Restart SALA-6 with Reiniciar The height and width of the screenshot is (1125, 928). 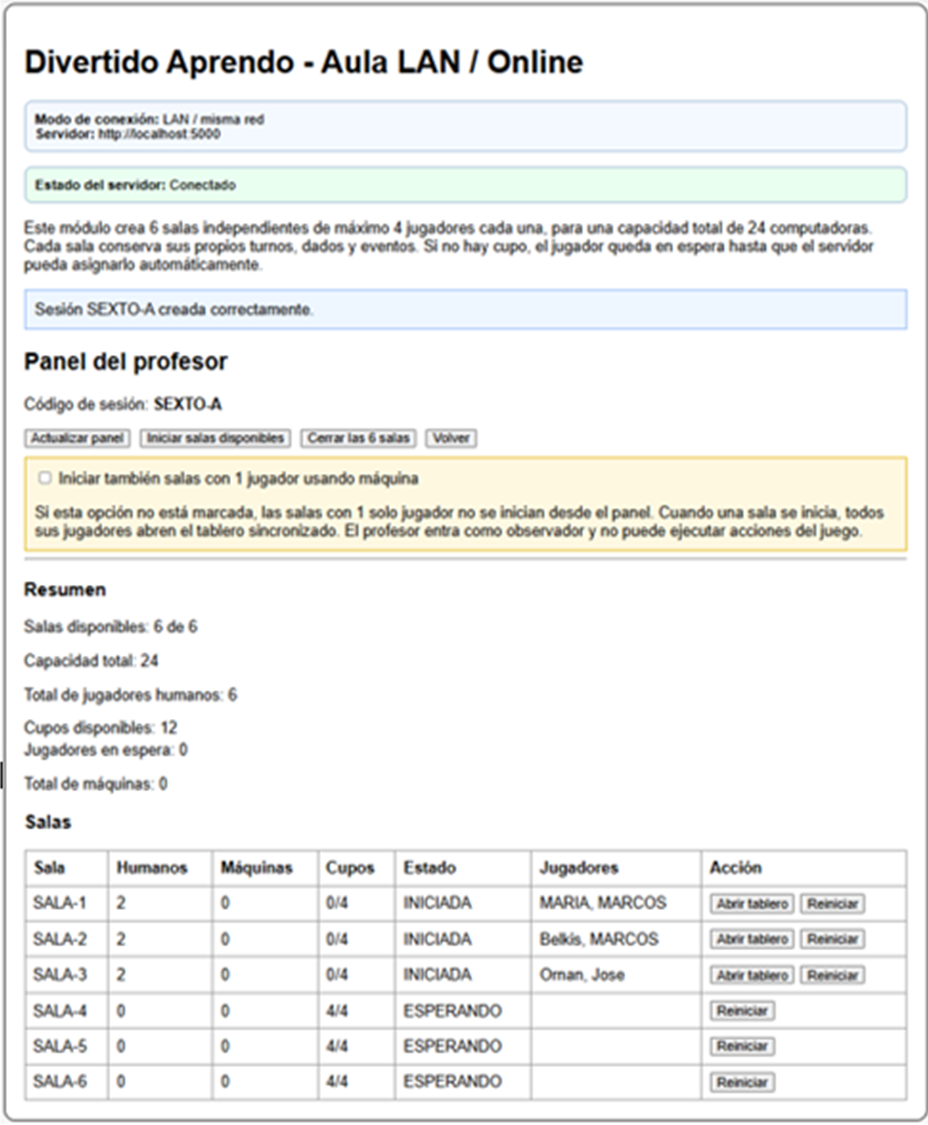pyautogui.click(x=742, y=1082)
